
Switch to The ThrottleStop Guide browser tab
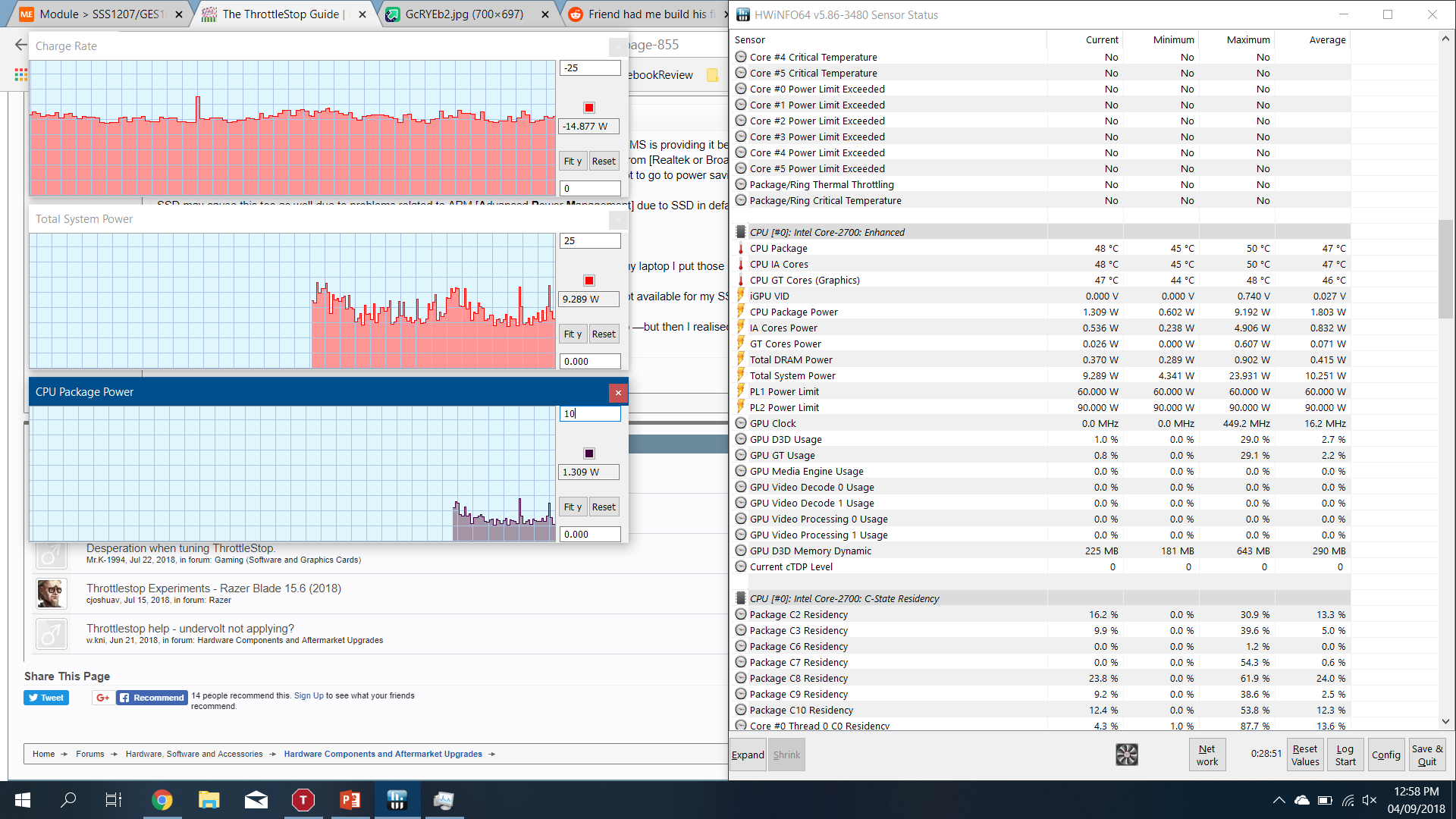[282, 14]
